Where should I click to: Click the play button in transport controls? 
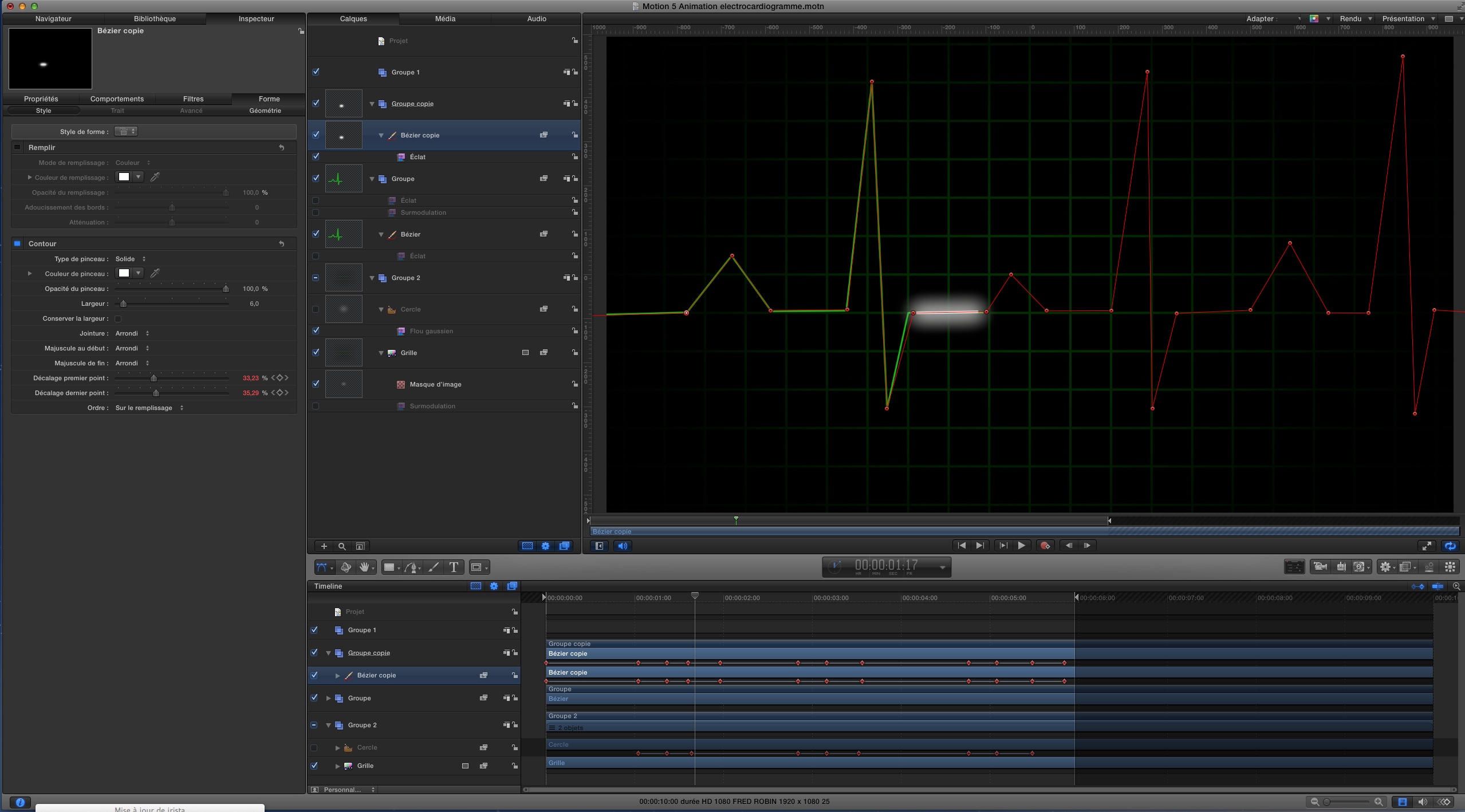tap(1022, 545)
